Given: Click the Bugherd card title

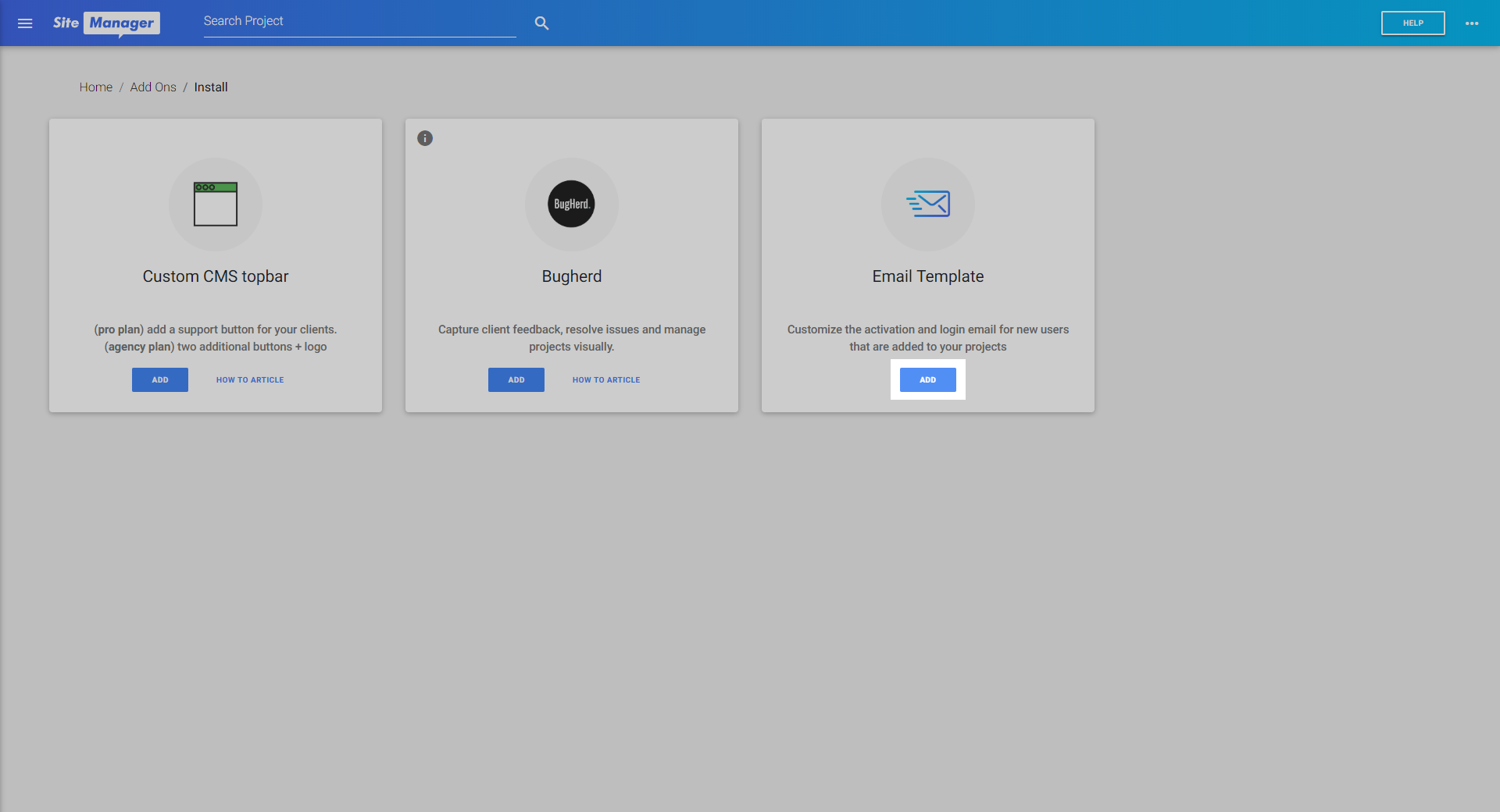Looking at the screenshot, I should 572,276.
